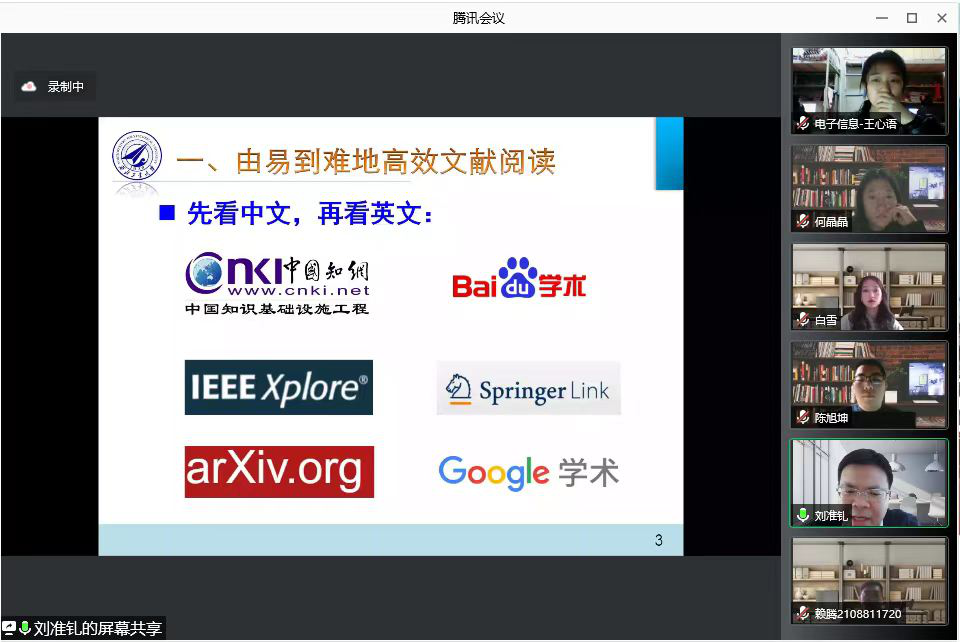Click the cloud recording icon

(x=29, y=87)
